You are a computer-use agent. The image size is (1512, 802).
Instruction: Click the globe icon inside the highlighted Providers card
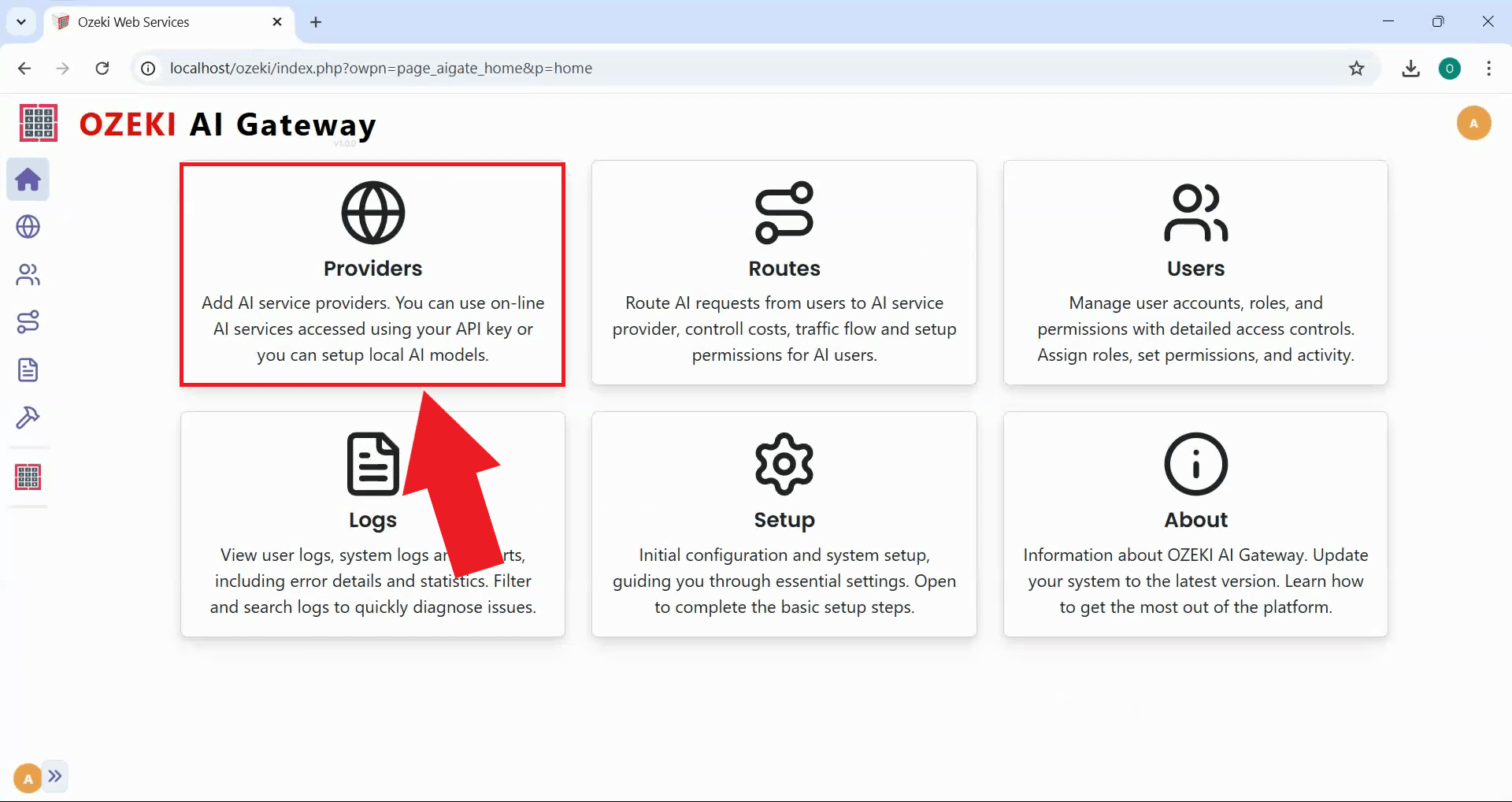coord(372,211)
